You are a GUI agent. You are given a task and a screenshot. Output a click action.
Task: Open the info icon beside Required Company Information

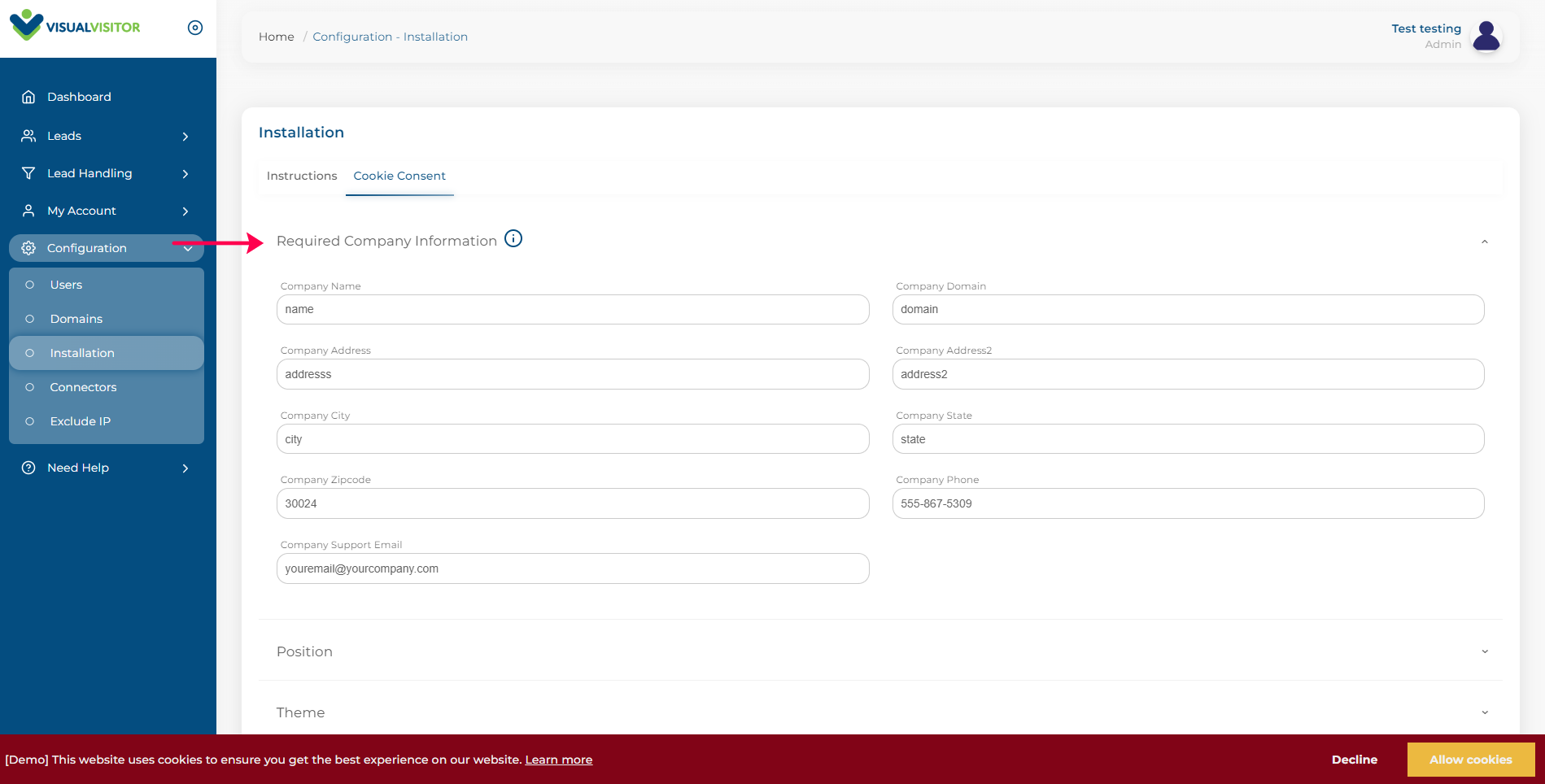[513, 238]
